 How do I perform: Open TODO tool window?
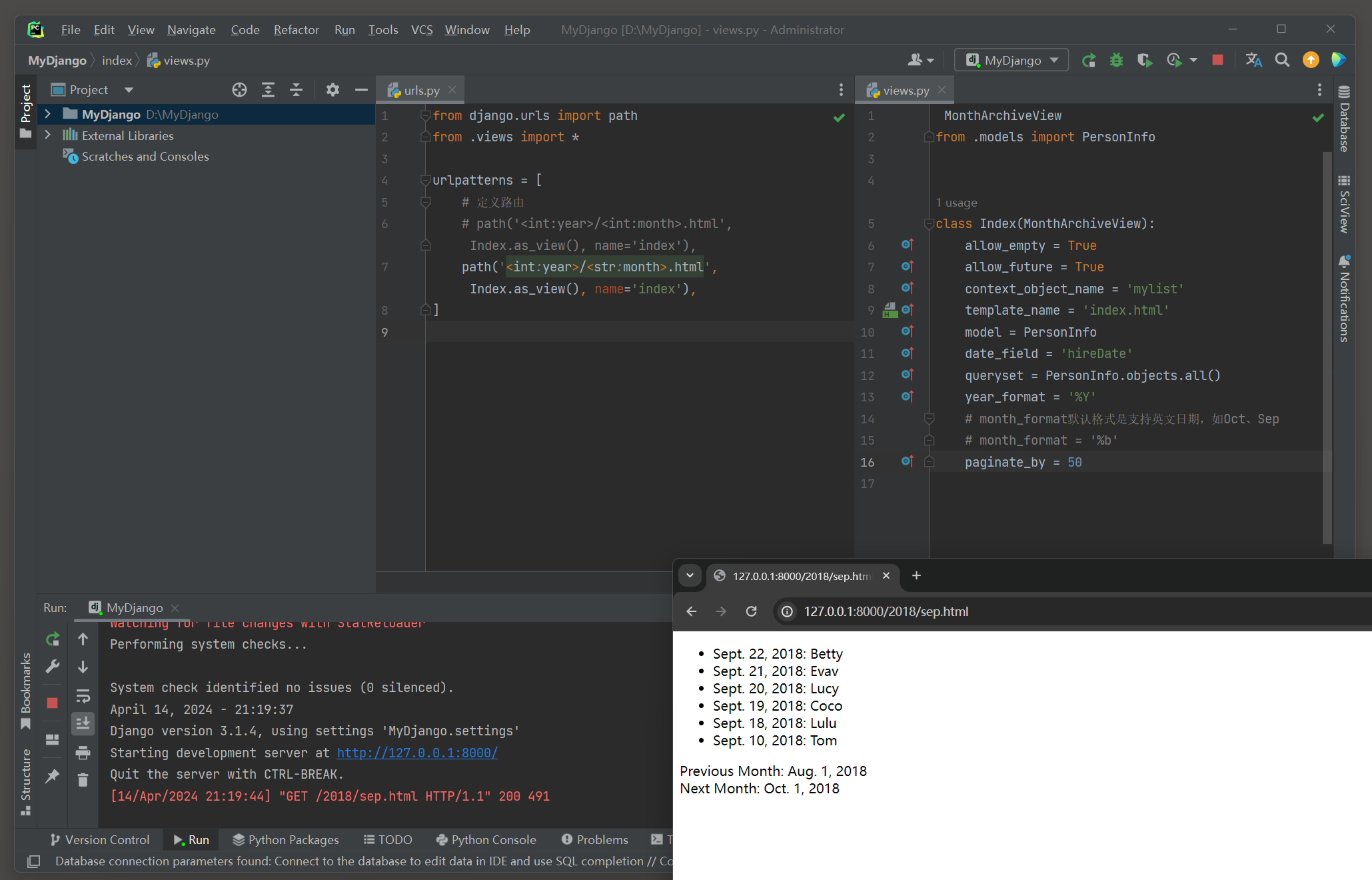[388, 839]
